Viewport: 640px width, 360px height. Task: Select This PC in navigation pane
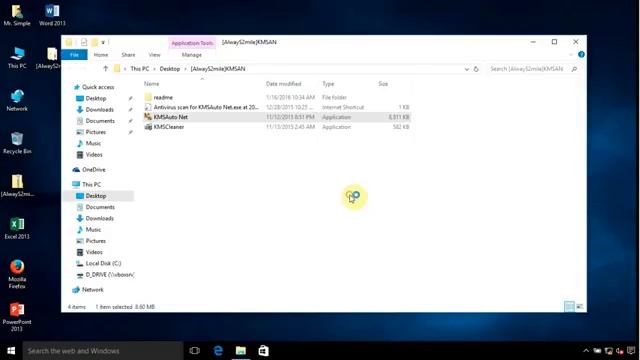[x=91, y=184]
